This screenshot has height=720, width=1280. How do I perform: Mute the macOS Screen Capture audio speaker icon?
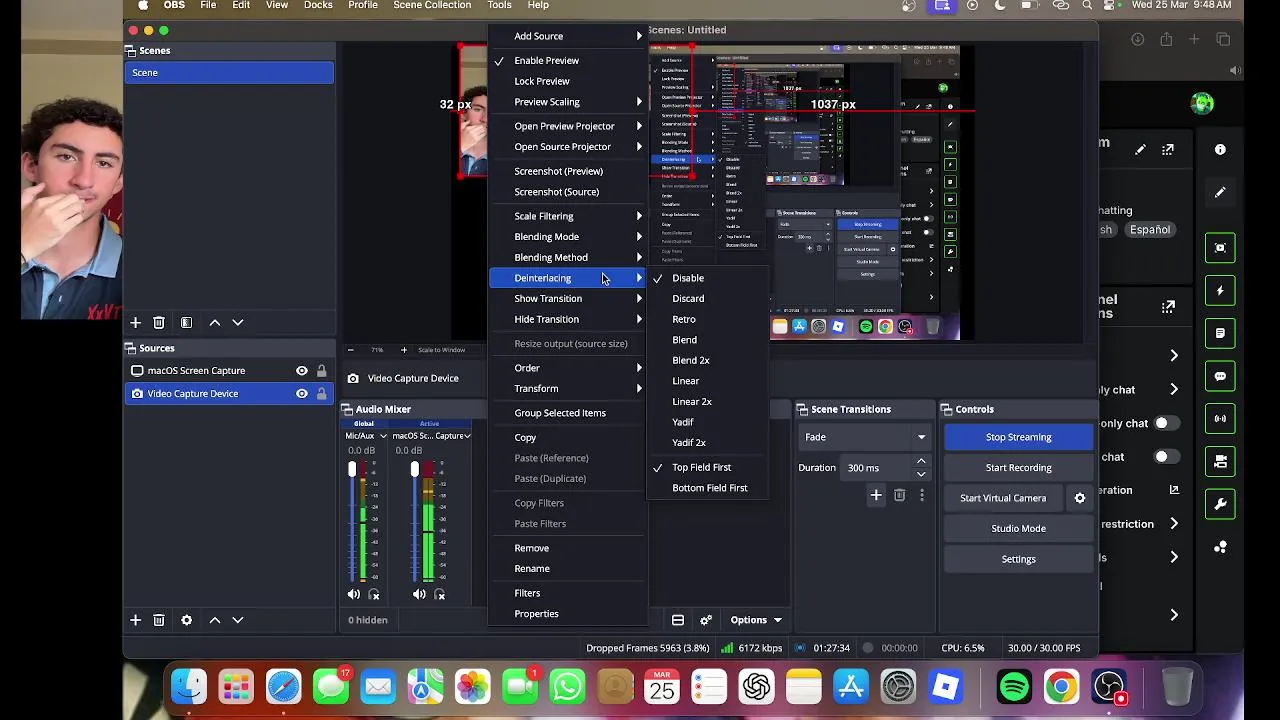click(419, 594)
